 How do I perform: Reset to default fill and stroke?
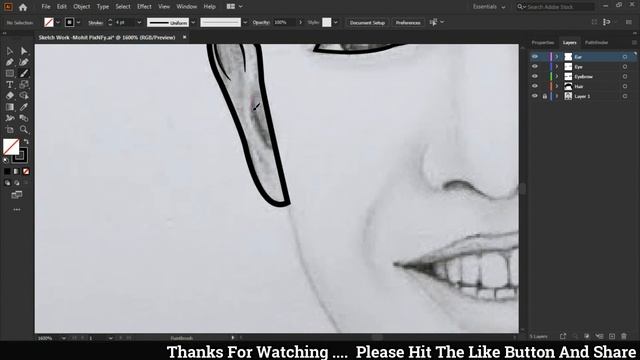6,160
